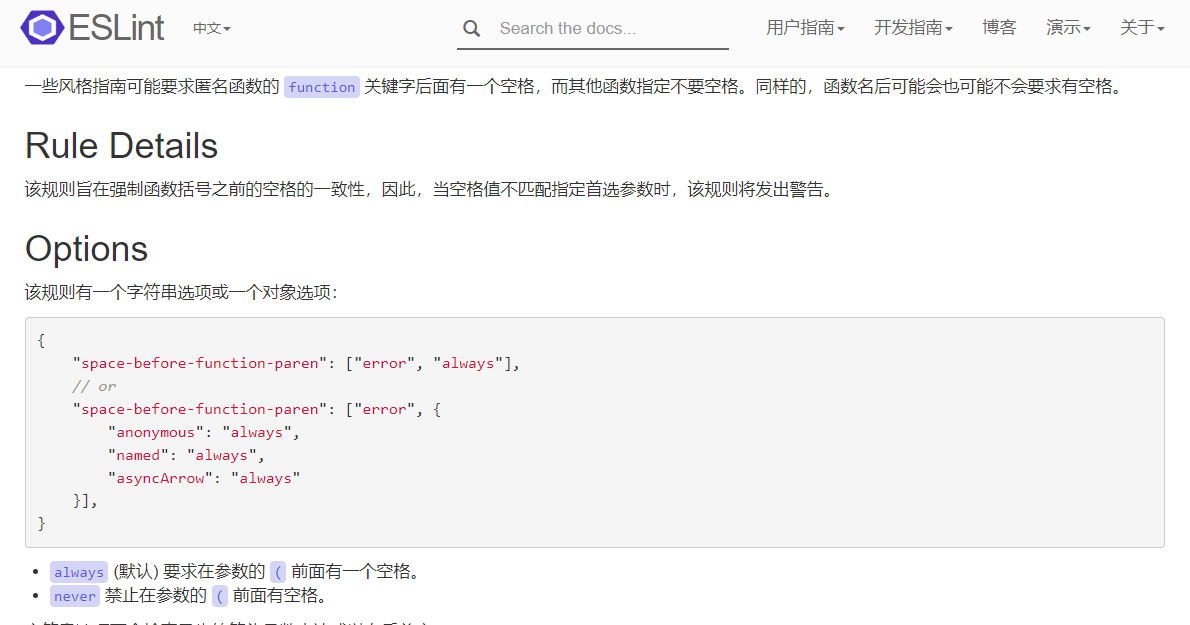1190x625 pixels.
Task: Click the search magnifier icon
Action: click(471, 29)
